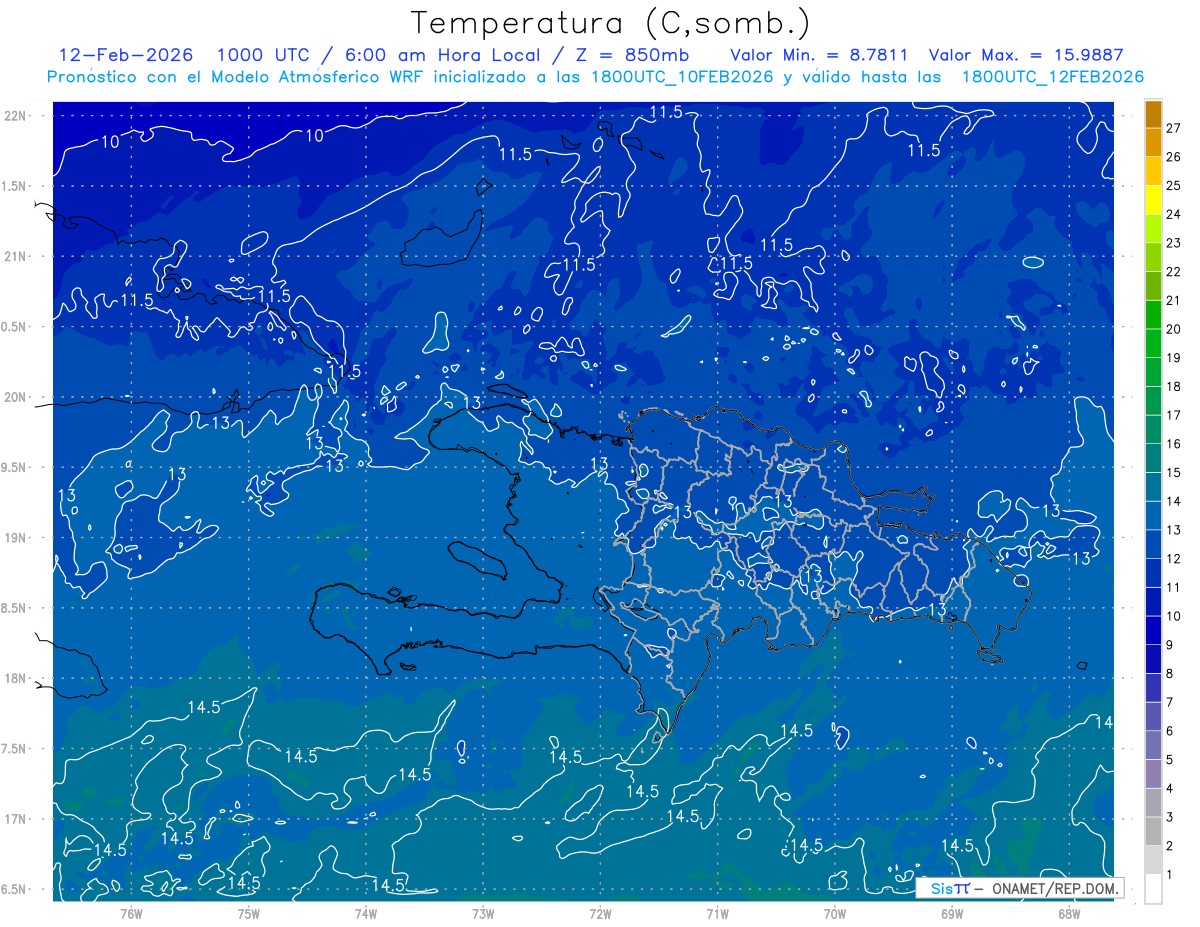Screen dimensions: 1200x927
Task: Click the "1800UTC_10FEB2026" initialization timestamp
Action: click(x=682, y=77)
